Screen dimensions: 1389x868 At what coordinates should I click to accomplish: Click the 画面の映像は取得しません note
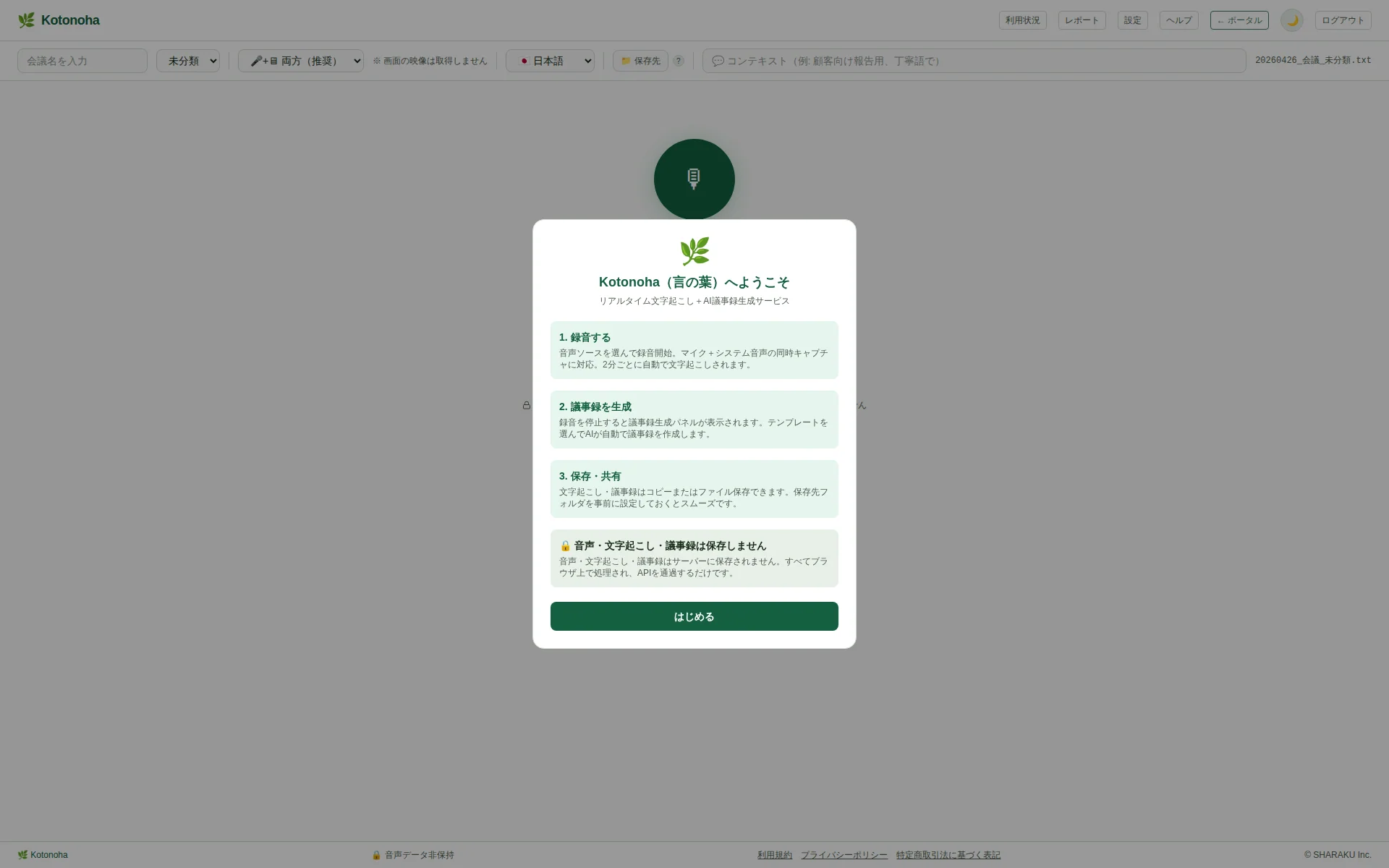tap(430, 61)
